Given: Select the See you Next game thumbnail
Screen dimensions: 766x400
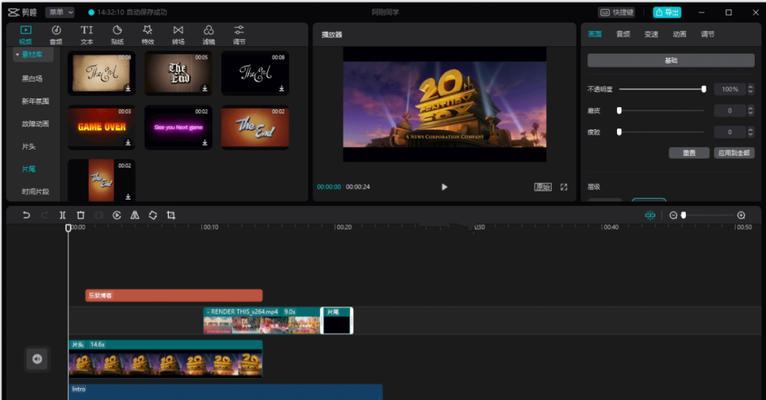Looking at the screenshot, I should click(178, 127).
